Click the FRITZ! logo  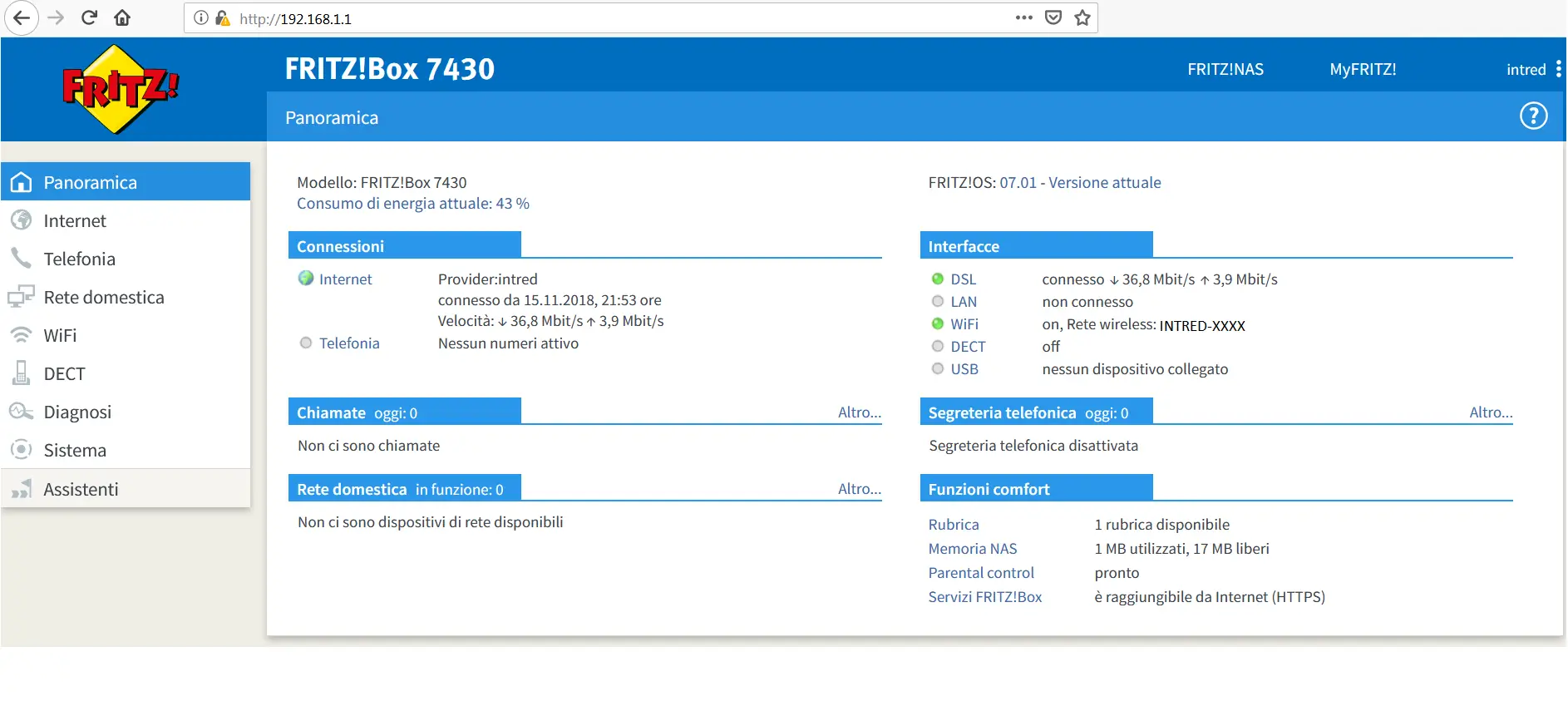tap(121, 89)
